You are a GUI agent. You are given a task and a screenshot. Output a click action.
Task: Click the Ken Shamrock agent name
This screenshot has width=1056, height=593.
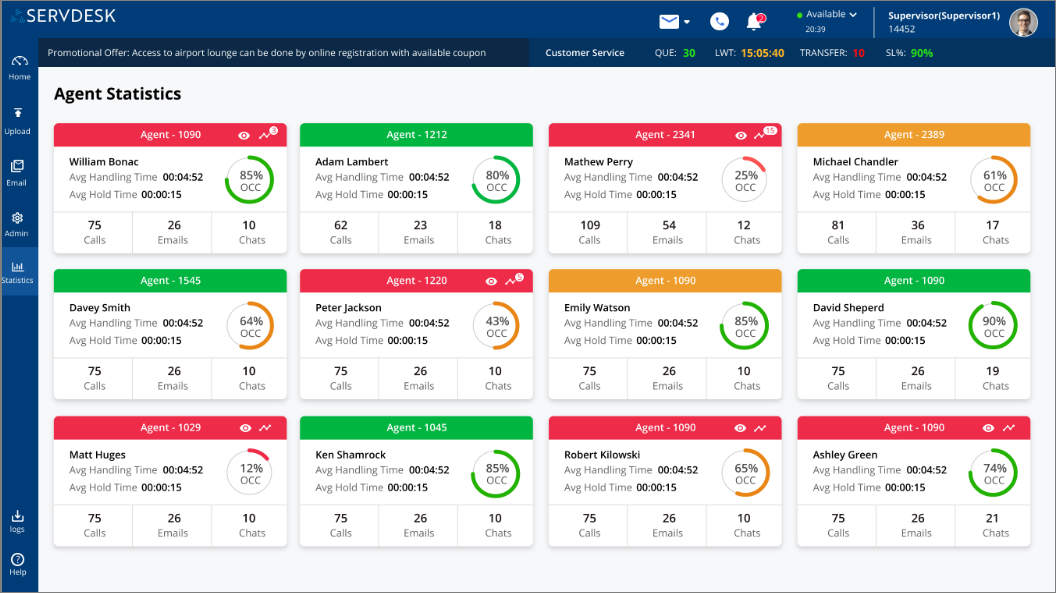point(350,455)
